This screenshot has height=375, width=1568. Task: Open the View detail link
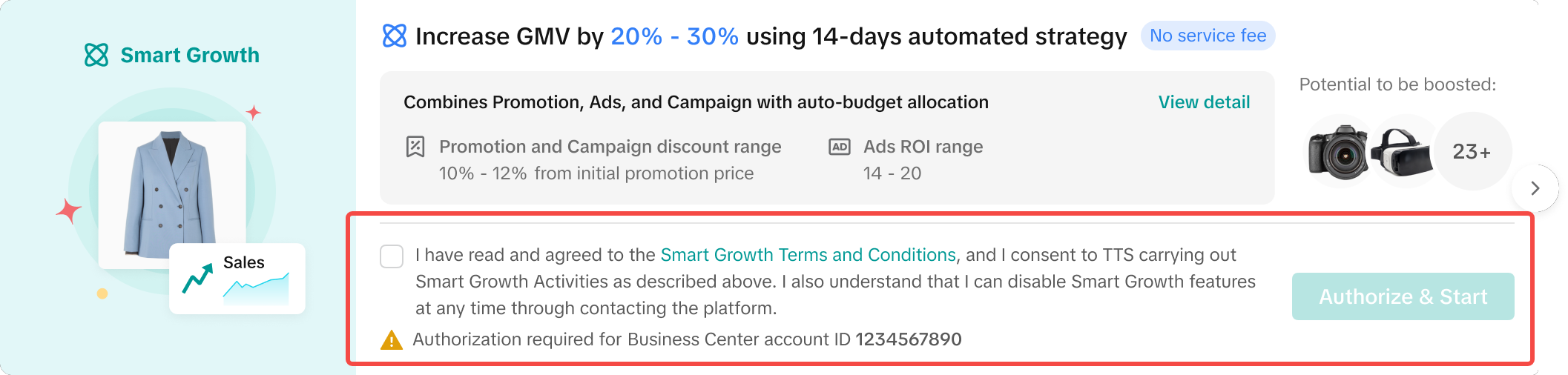point(1204,102)
